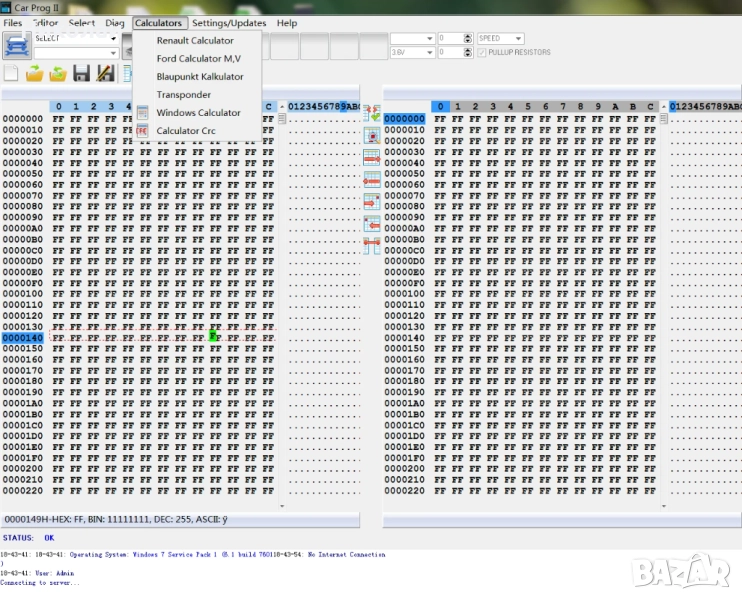Image resolution: width=742 pixels, height=600 pixels.
Task: Click the reload folder icon with green arrows
Action: [58, 73]
